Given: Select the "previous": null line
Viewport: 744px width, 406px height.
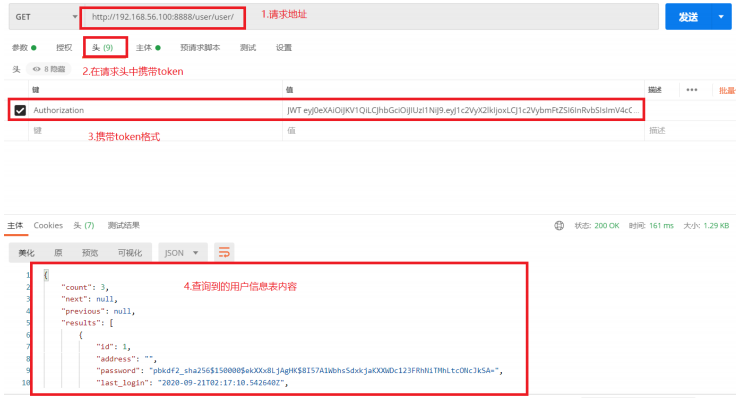Looking at the screenshot, I should (98, 312).
